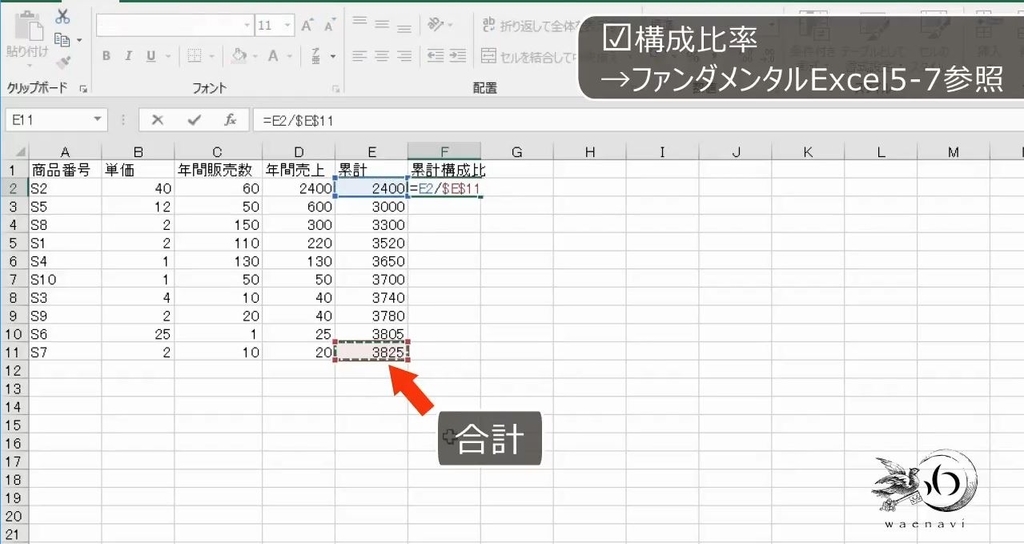This screenshot has width=1024, height=544.
Task: Expand the underline style dropdown arrow
Action: point(167,57)
